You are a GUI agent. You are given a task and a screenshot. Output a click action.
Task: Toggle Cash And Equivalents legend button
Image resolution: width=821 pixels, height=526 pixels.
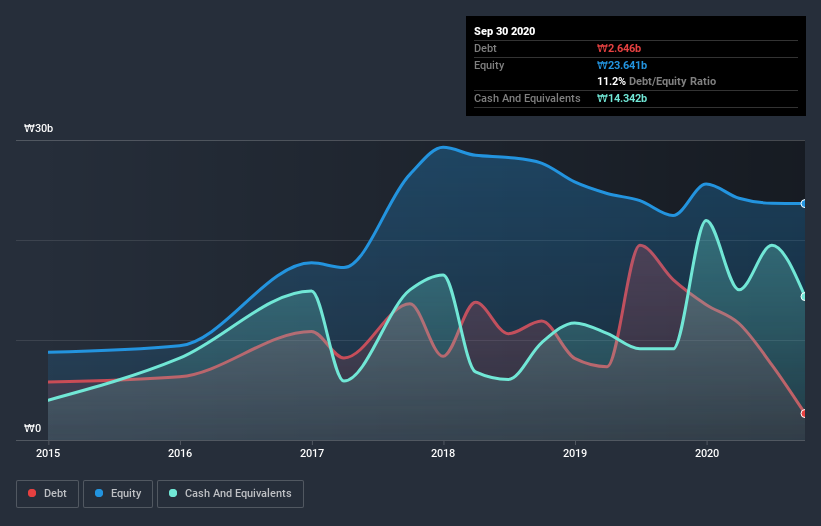(x=230, y=494)
